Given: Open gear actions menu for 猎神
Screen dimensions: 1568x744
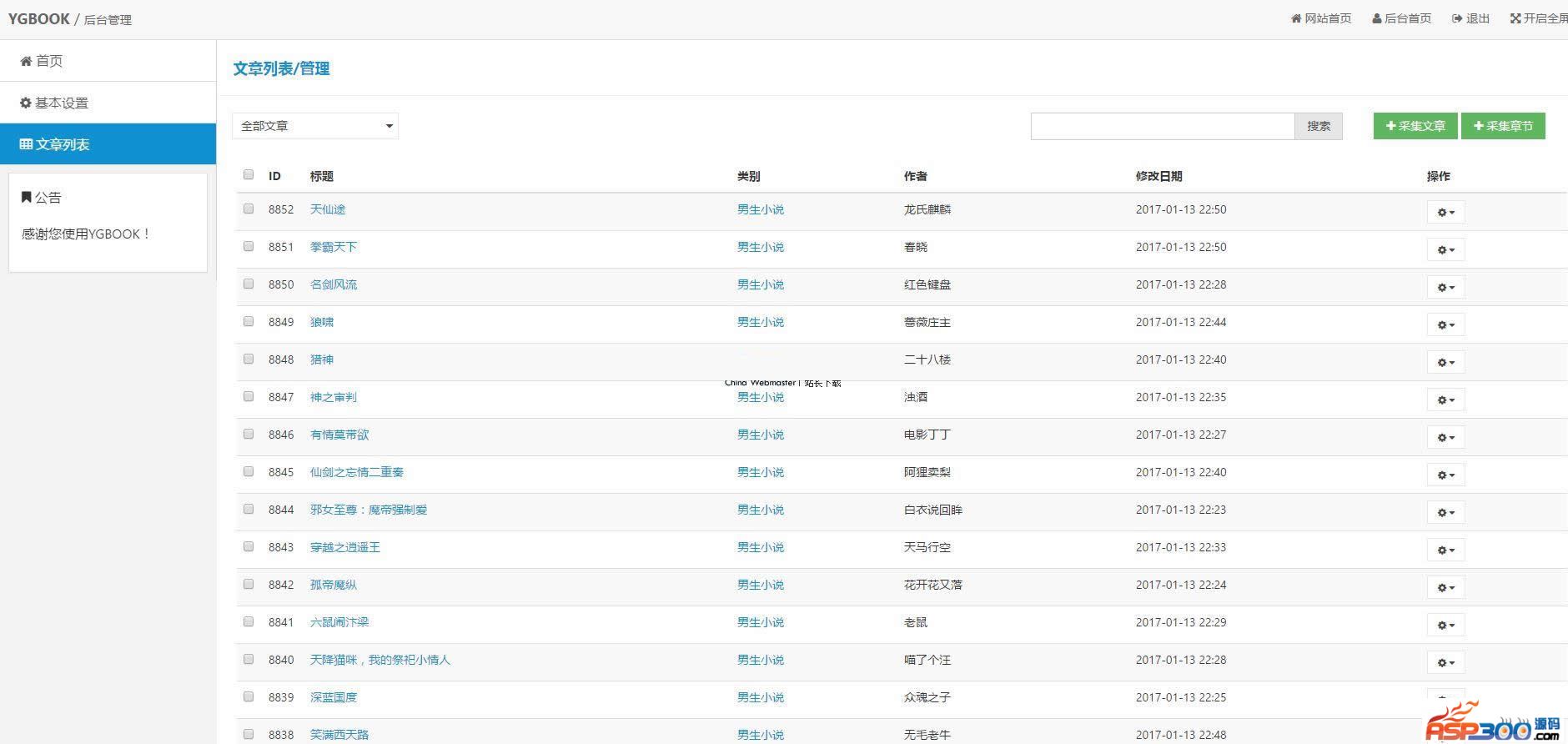Looking at the screenshot, I should 1445,362.
